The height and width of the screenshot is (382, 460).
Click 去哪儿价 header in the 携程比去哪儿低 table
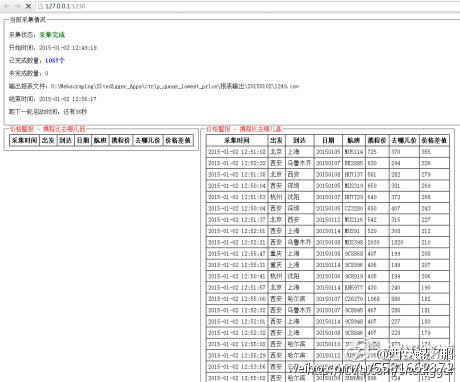pyautogui.click(x=148, y=140)
